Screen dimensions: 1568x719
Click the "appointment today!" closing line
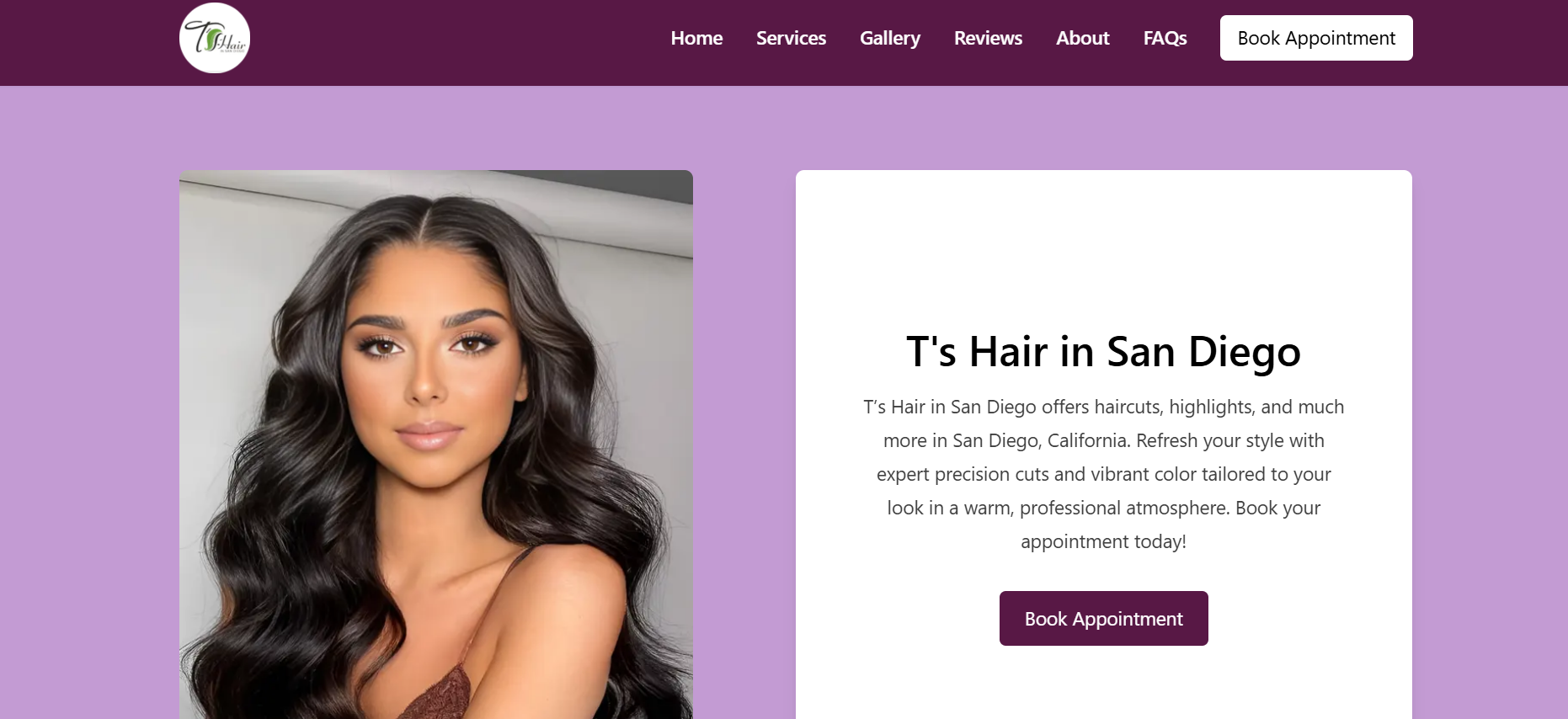1103,541
